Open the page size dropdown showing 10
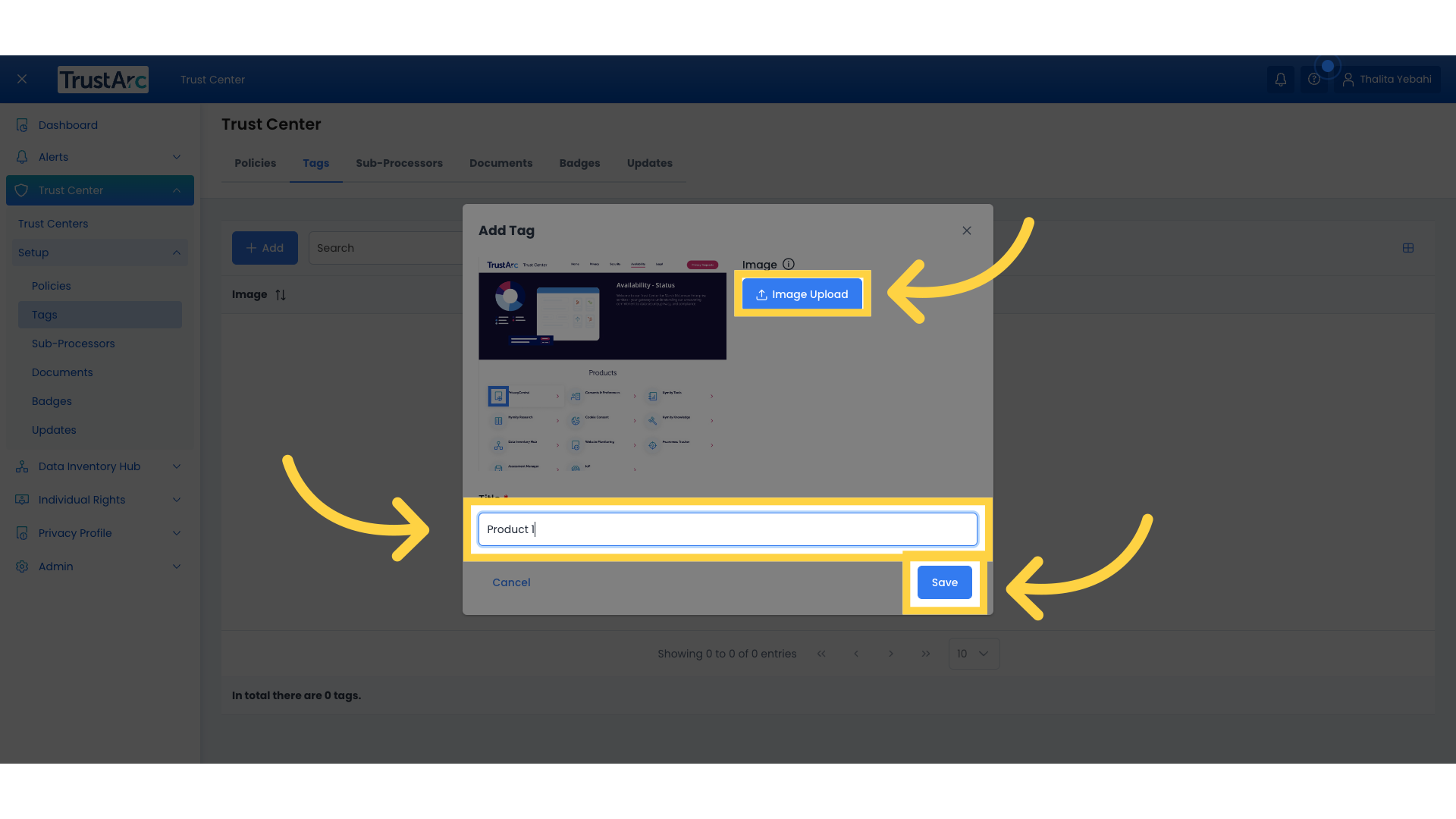This screenshot has width=1456, height=819. click(x=973, y=653)
